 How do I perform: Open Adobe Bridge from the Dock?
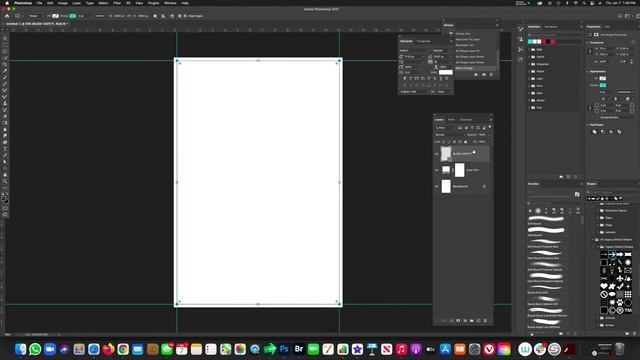click(x=299, y=349)
